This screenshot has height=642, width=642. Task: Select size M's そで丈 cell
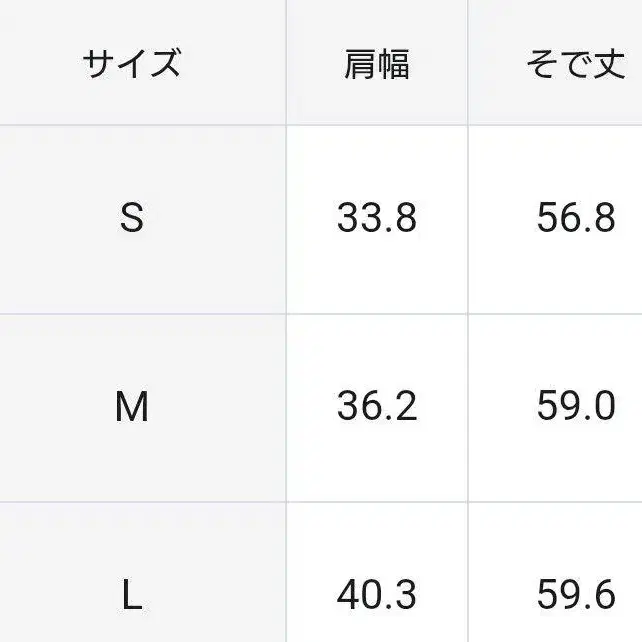coord(575,407)
